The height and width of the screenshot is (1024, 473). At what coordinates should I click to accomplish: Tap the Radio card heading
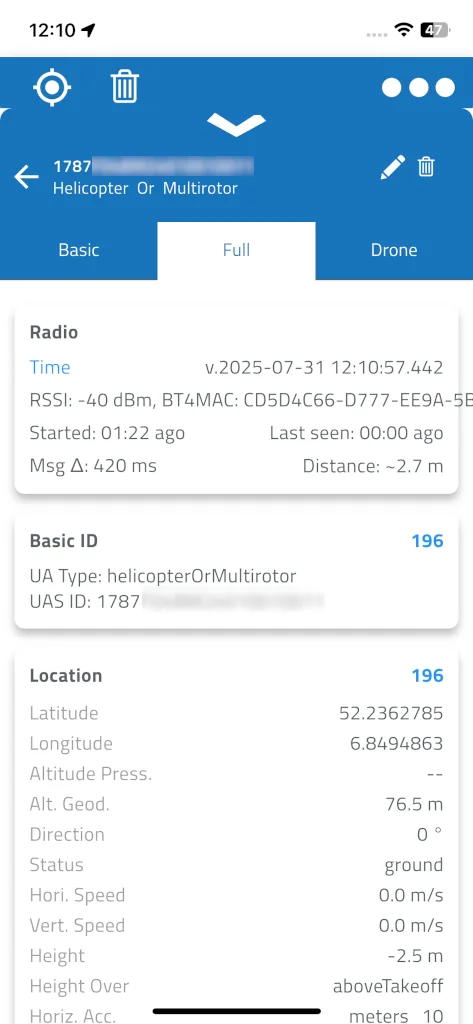coord(54,332)
